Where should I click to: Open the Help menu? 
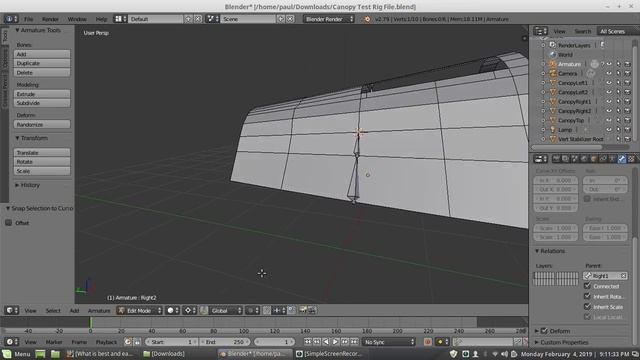point(101,19)
